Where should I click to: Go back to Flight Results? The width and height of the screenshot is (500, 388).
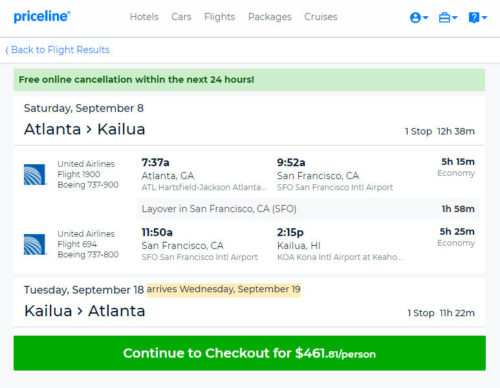pos(58,50)
